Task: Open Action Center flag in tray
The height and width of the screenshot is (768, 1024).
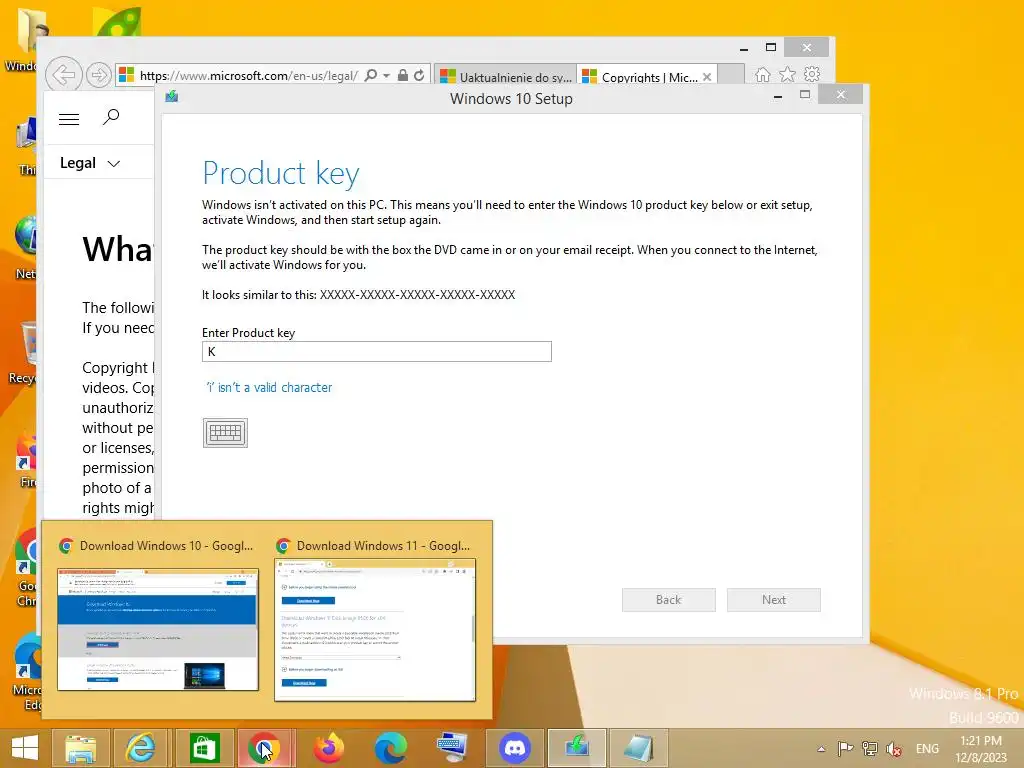Action: (845, 748)
